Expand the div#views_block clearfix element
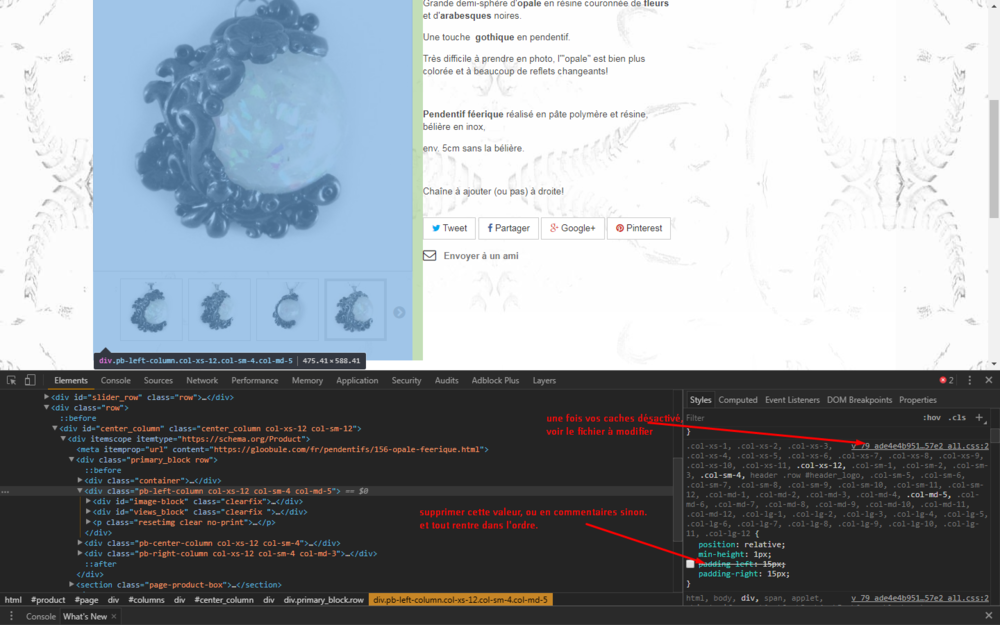 pos(90,512)
